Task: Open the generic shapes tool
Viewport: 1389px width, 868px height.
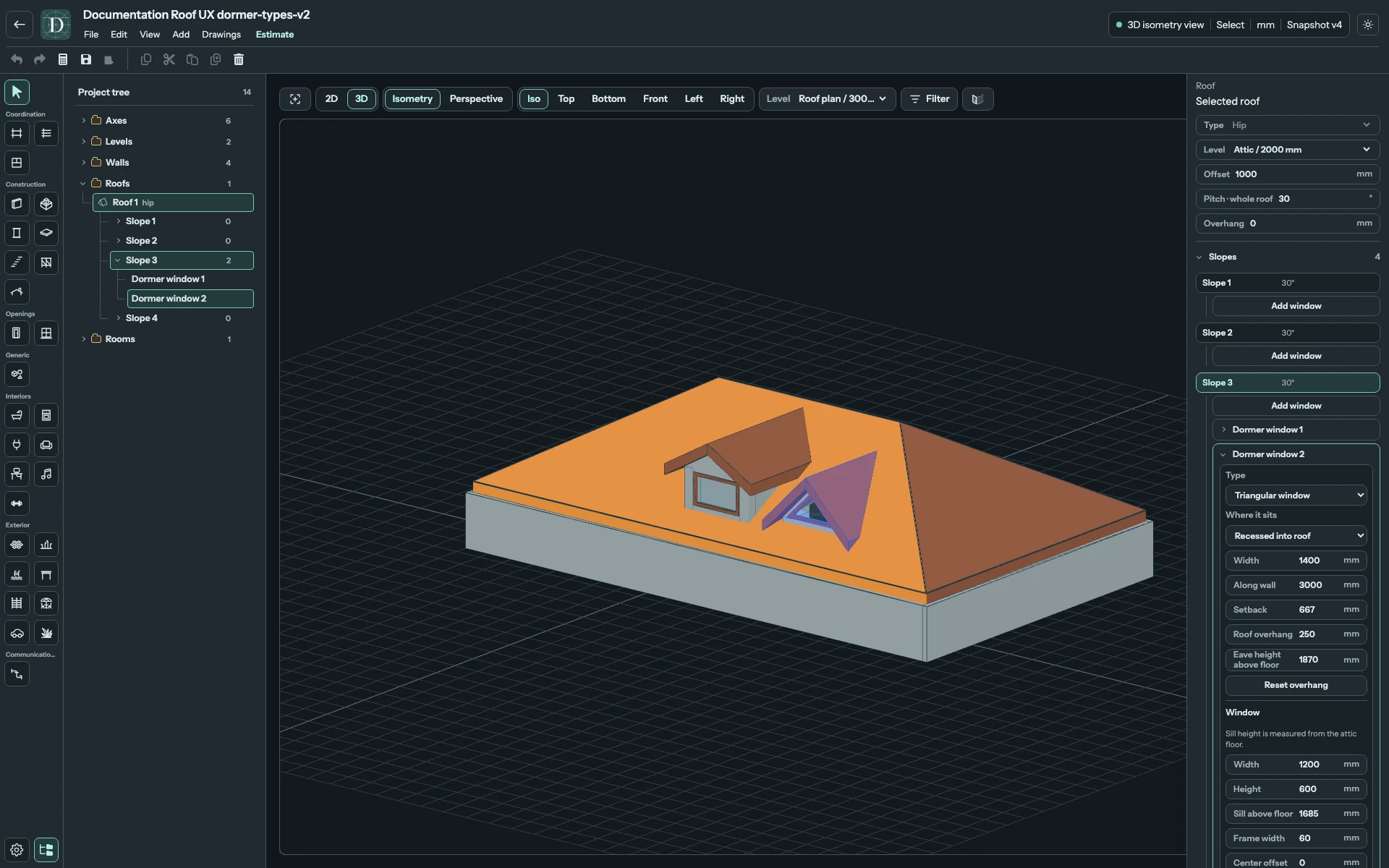Action: tap(17, 375)
